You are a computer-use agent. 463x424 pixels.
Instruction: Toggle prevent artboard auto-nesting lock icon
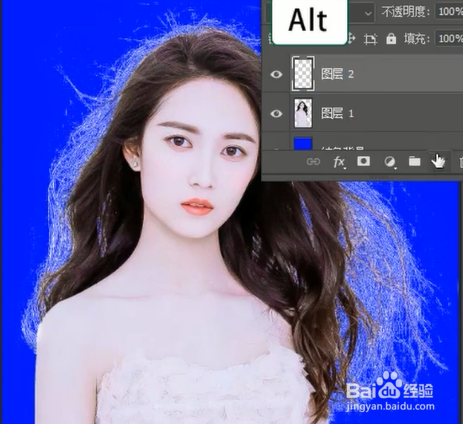[370, 39]
